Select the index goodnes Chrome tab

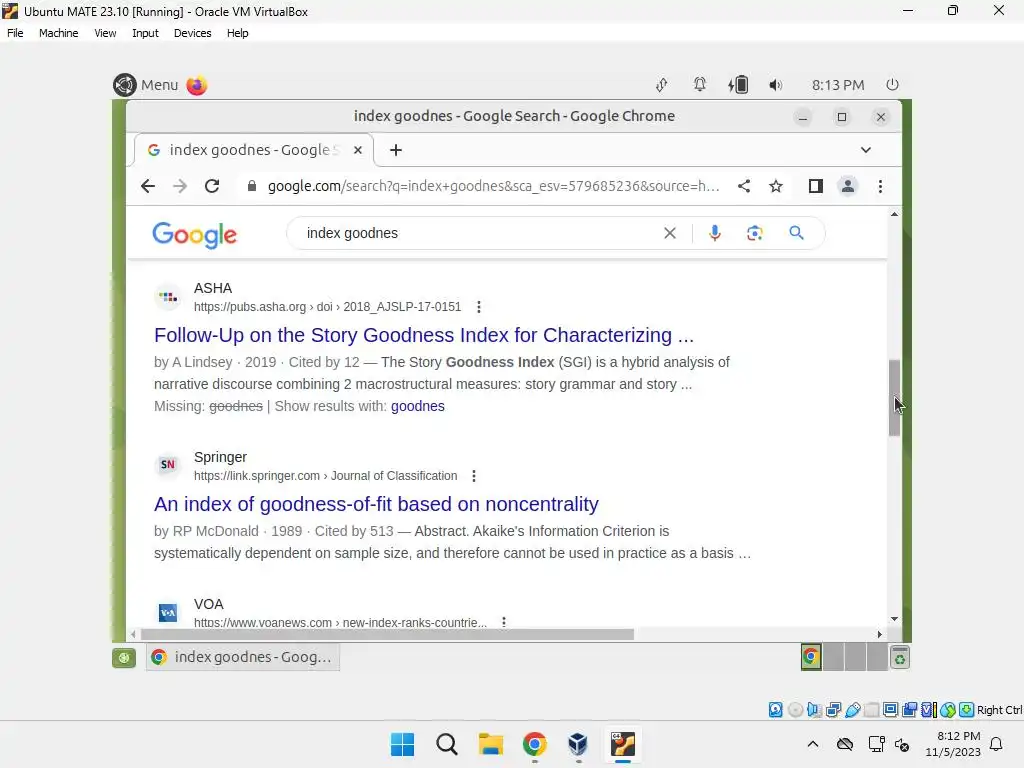click(x=254, y=150)
